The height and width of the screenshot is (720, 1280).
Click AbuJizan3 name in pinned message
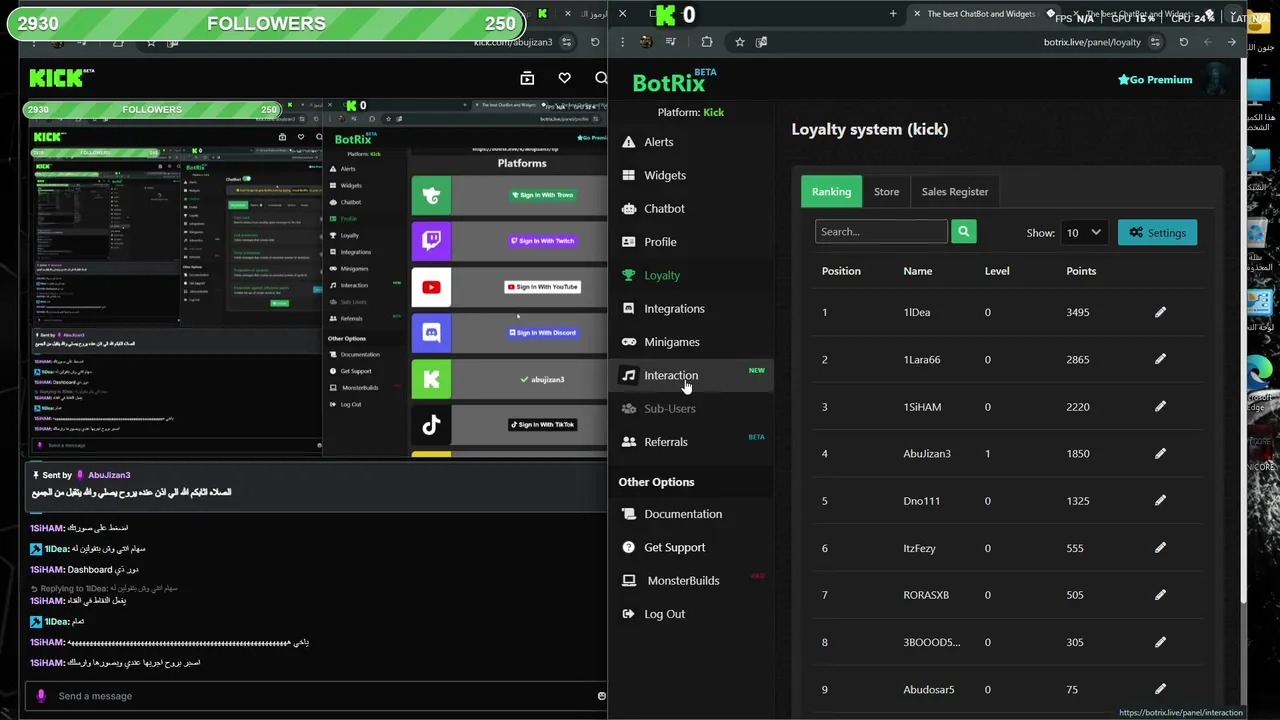click(x=109, y=475)
